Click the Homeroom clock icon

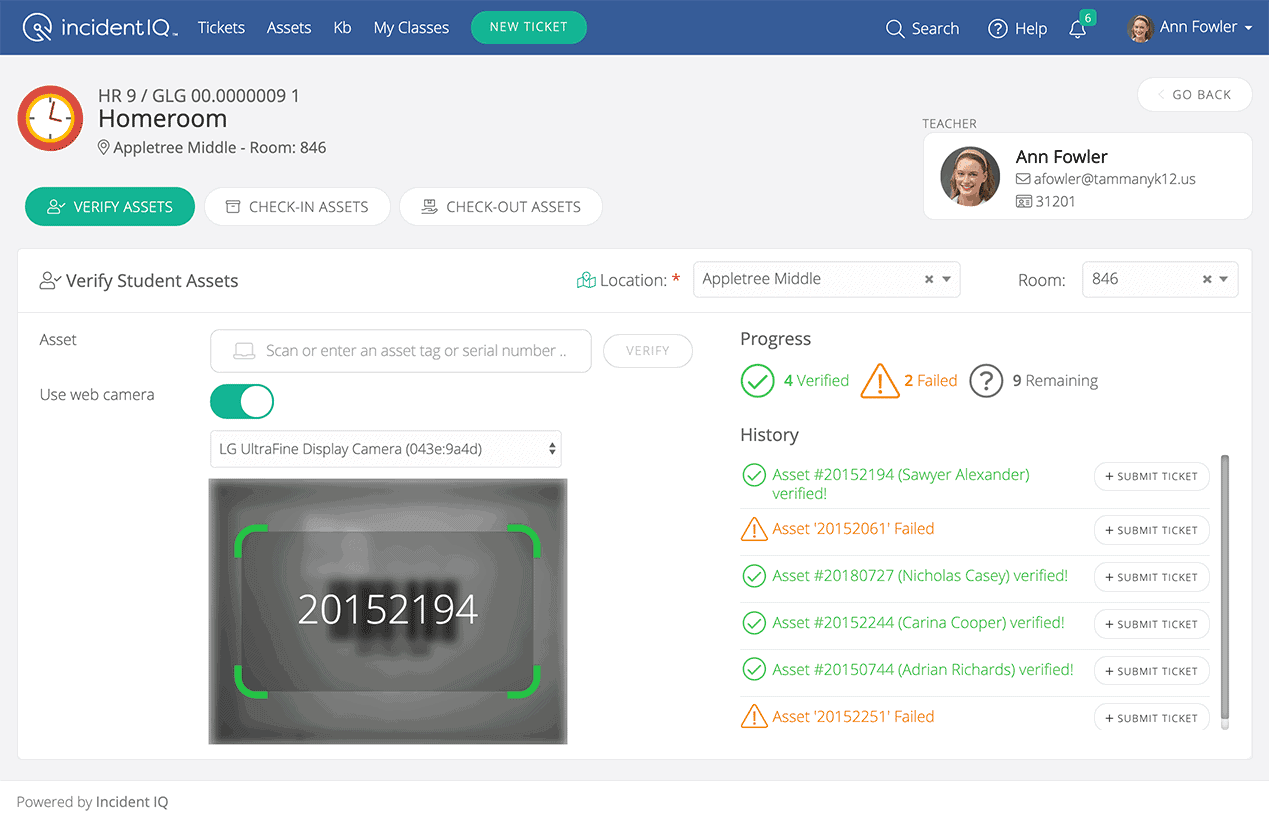pyautogui.click(x=50, y=119)
